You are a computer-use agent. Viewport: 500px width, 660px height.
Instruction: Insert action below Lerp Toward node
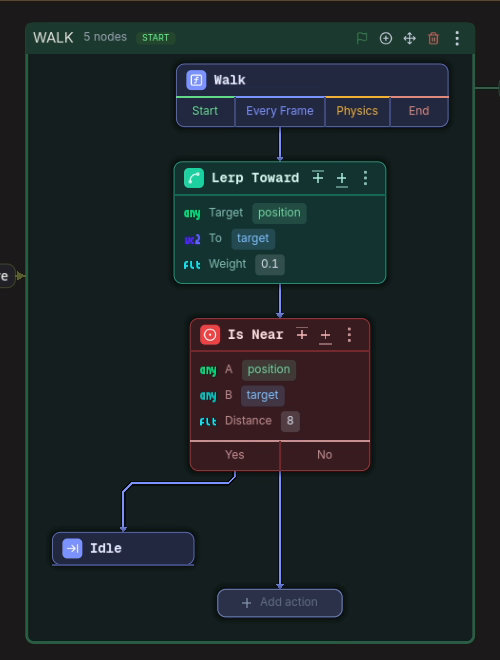342,178
